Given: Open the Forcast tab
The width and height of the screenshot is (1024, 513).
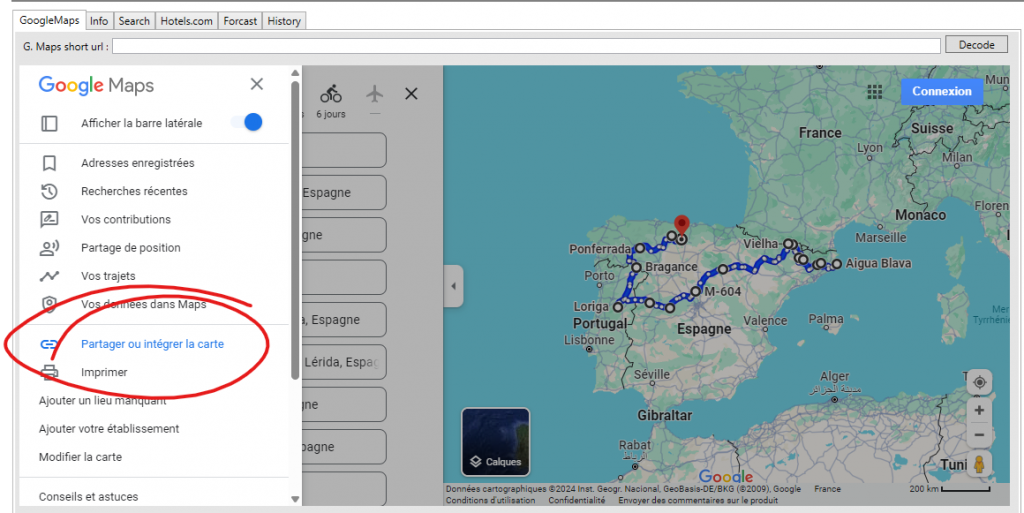Looking at the screenshot, I should [x=240, y=21].
